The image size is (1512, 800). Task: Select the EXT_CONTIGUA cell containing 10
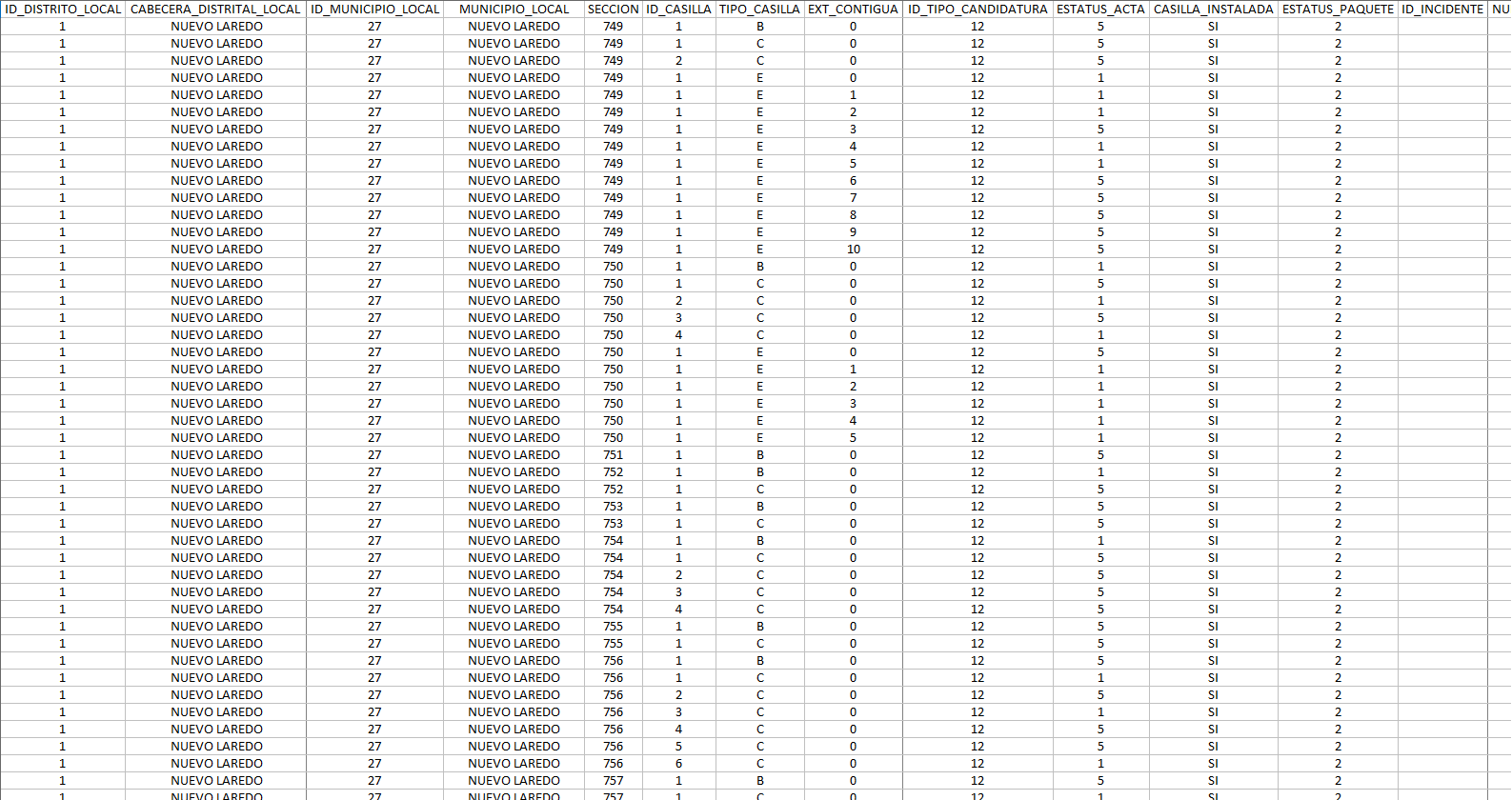853,250
